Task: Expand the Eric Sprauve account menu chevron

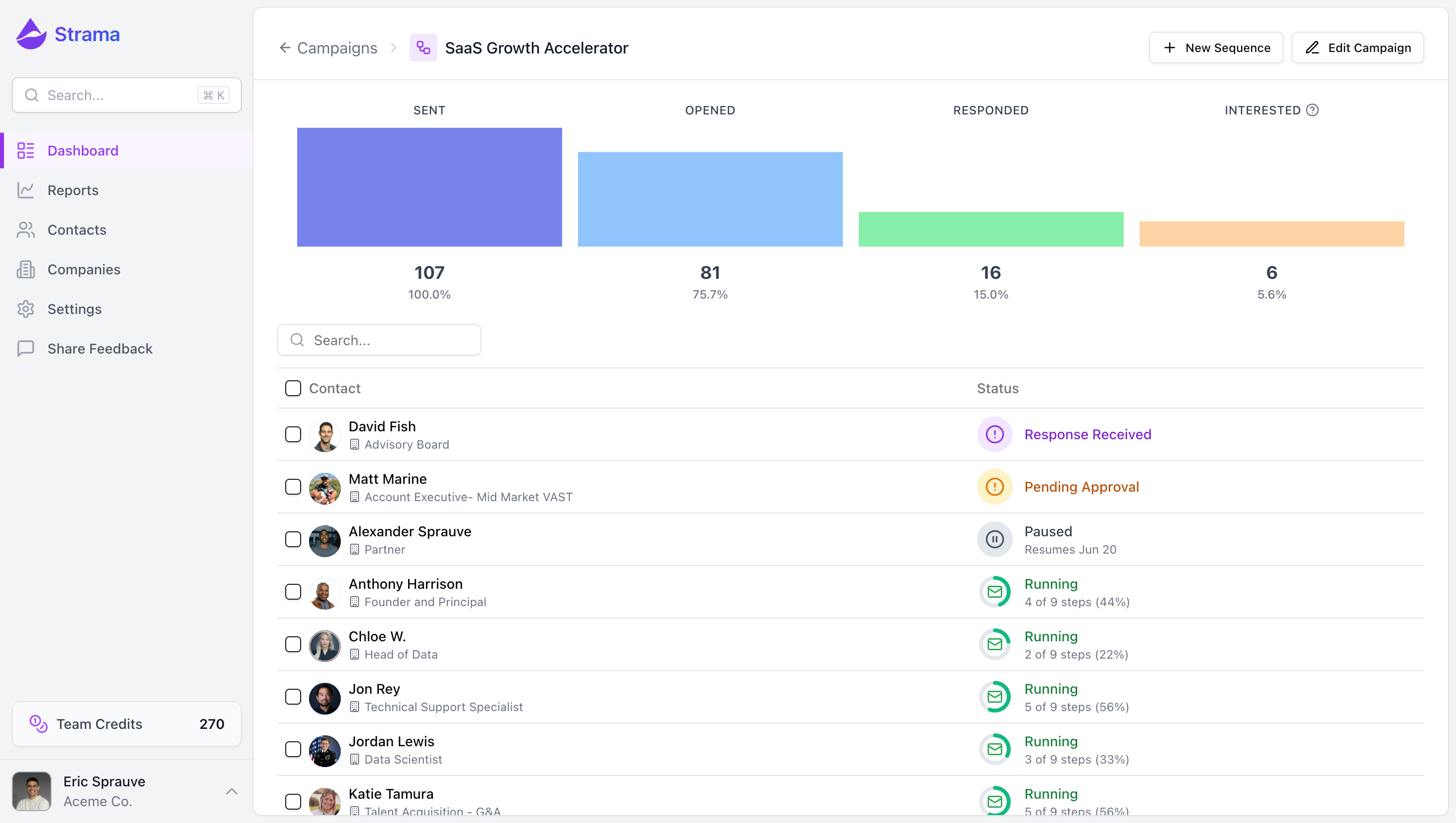Action: click(231, 791)
